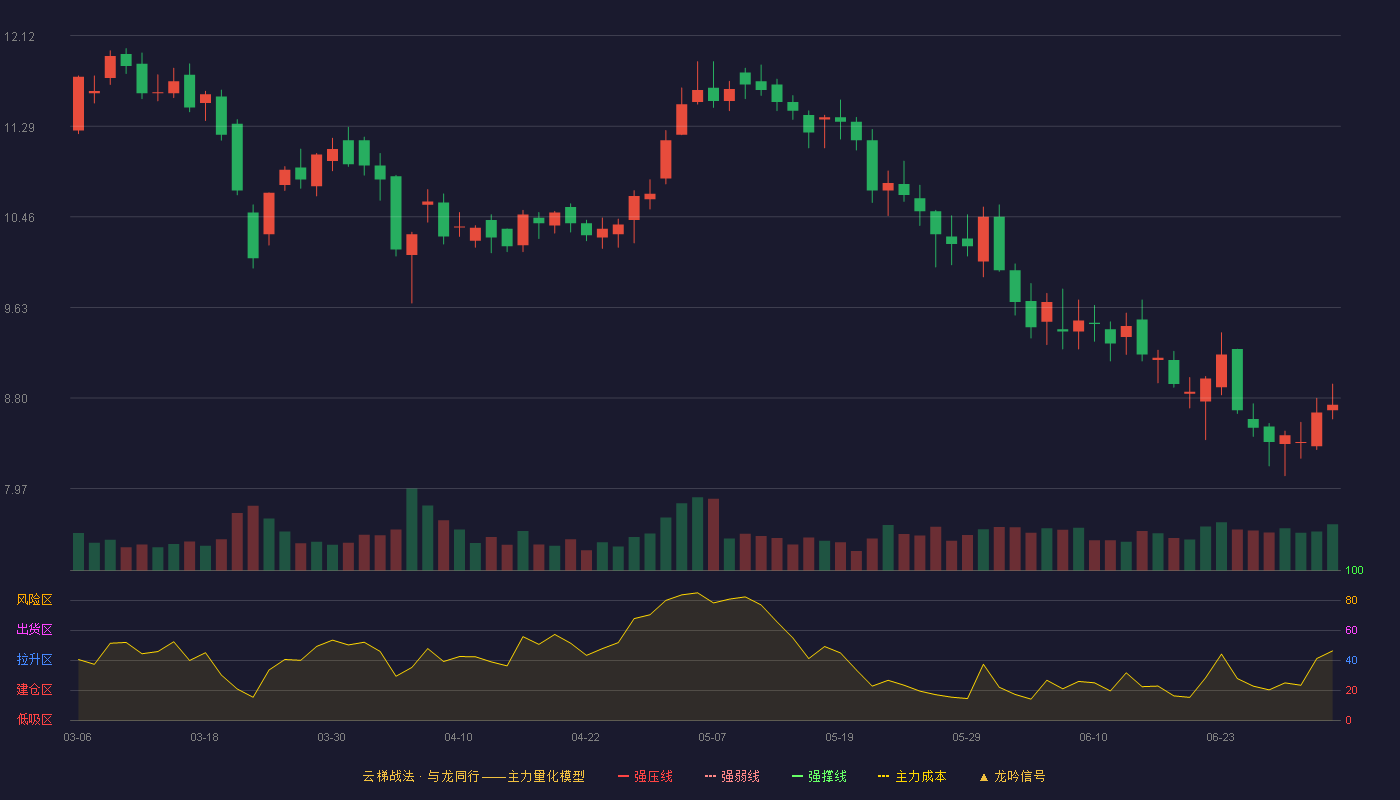The height and width of the screenshot is (800, 1400).
Task: Click the 云梯战法 与龙同行 legend title
Action: pos(474,776)
